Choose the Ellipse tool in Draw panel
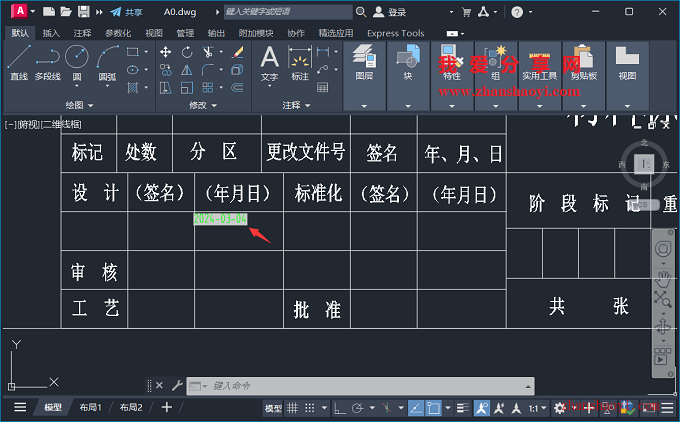Image resolution: width=680 pixels, height=422 pixels. click(x=133, y=70)
